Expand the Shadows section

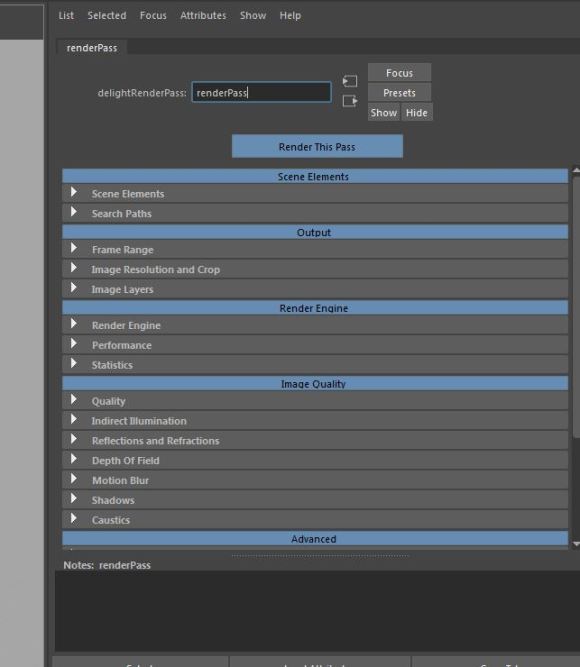[x=315, y=500]
